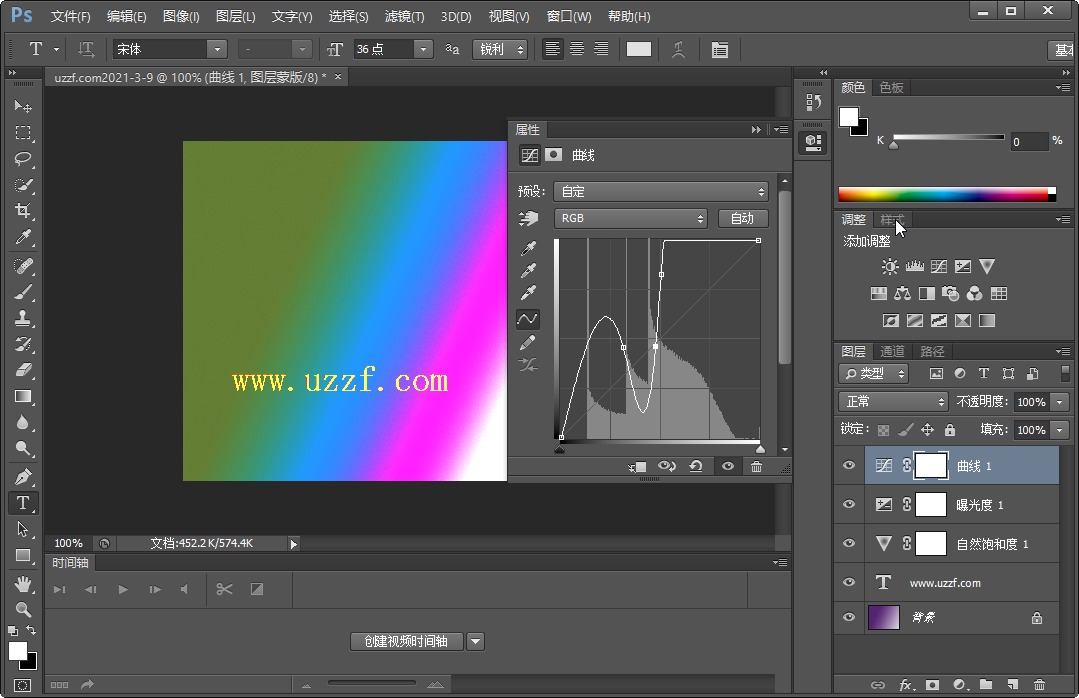Select the Rectangular Marquee tool
The image size is (1079, 698).
pyautogui.click(x=23, y=132)
